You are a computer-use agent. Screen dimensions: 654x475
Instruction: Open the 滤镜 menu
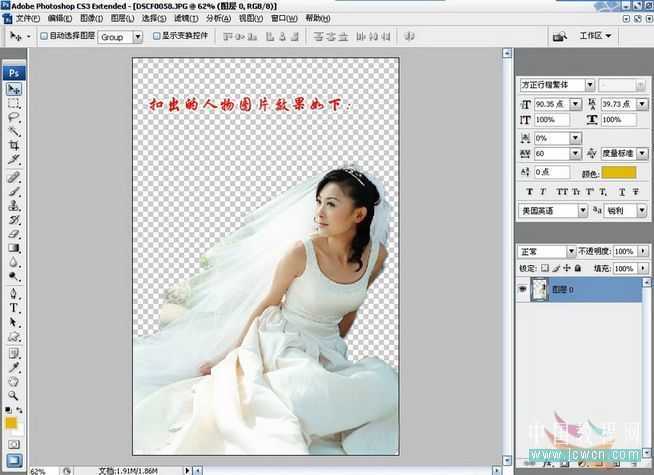coord(185,18)
